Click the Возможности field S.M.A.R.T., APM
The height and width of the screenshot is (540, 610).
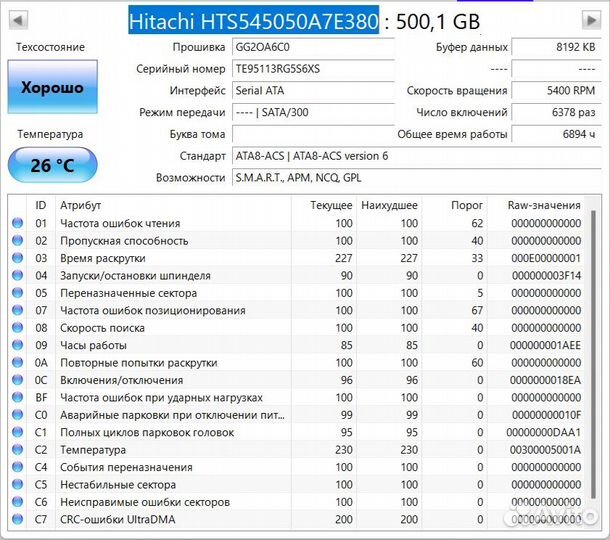coord(417,178)
